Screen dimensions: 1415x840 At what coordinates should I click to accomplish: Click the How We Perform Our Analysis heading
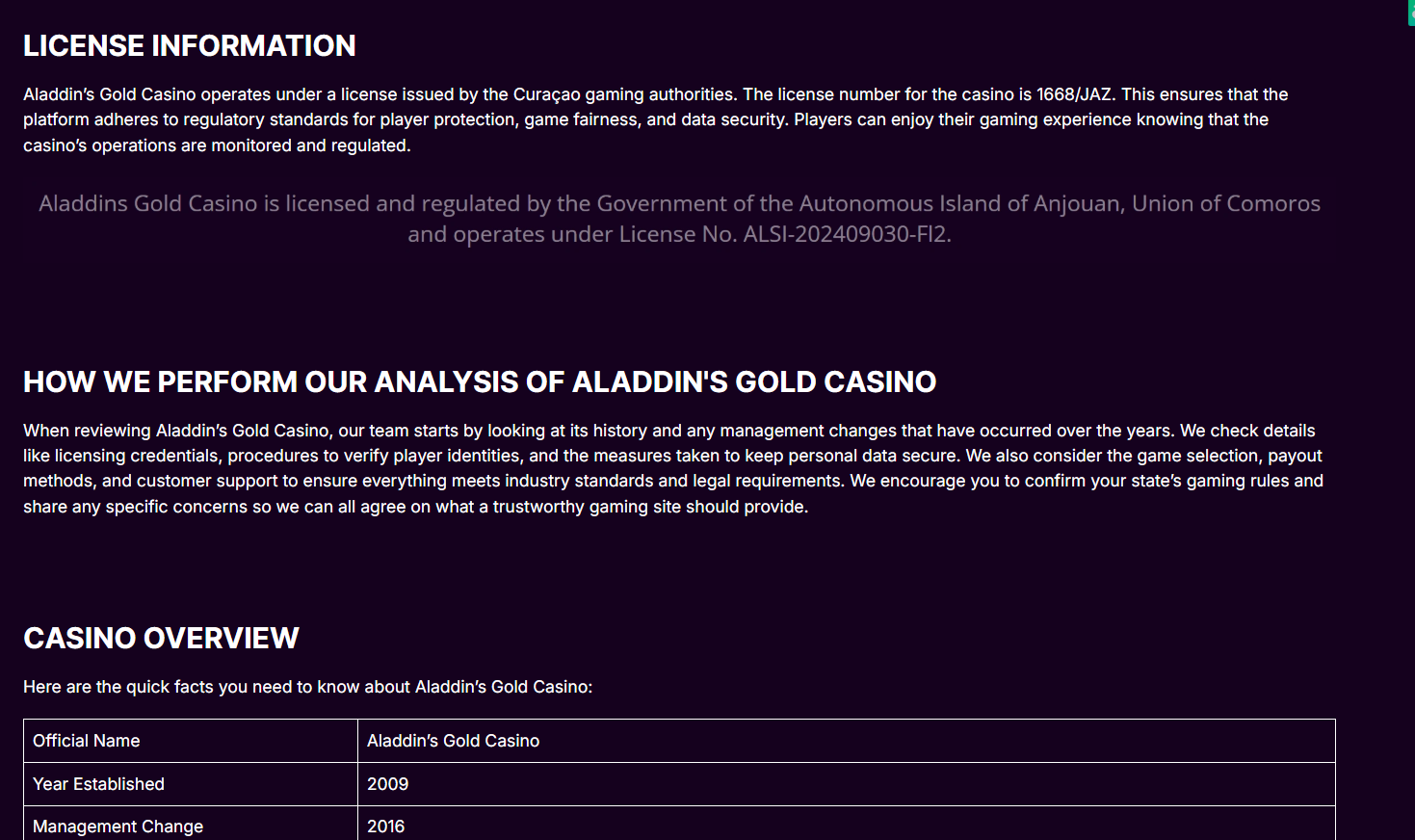click(x=480, y=381)
